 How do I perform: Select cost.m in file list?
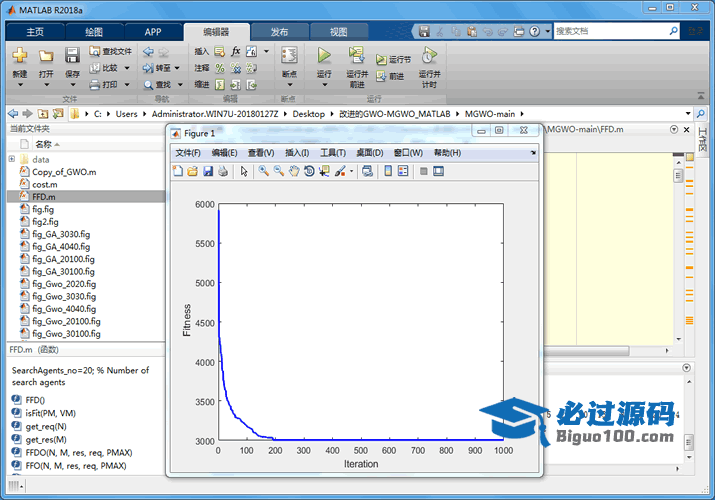point(45,184)
